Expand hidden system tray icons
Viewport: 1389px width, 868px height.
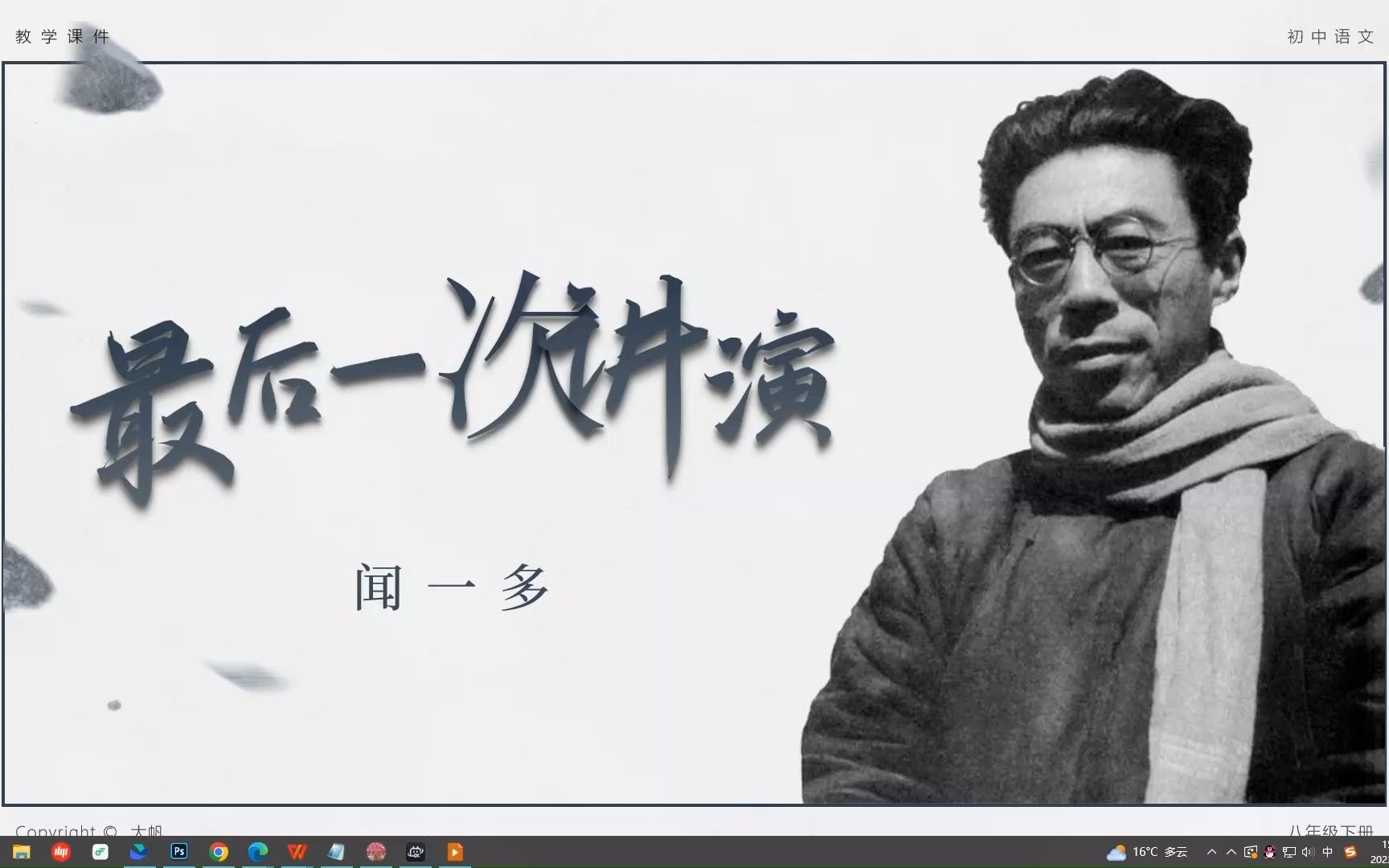(1212, 852)
